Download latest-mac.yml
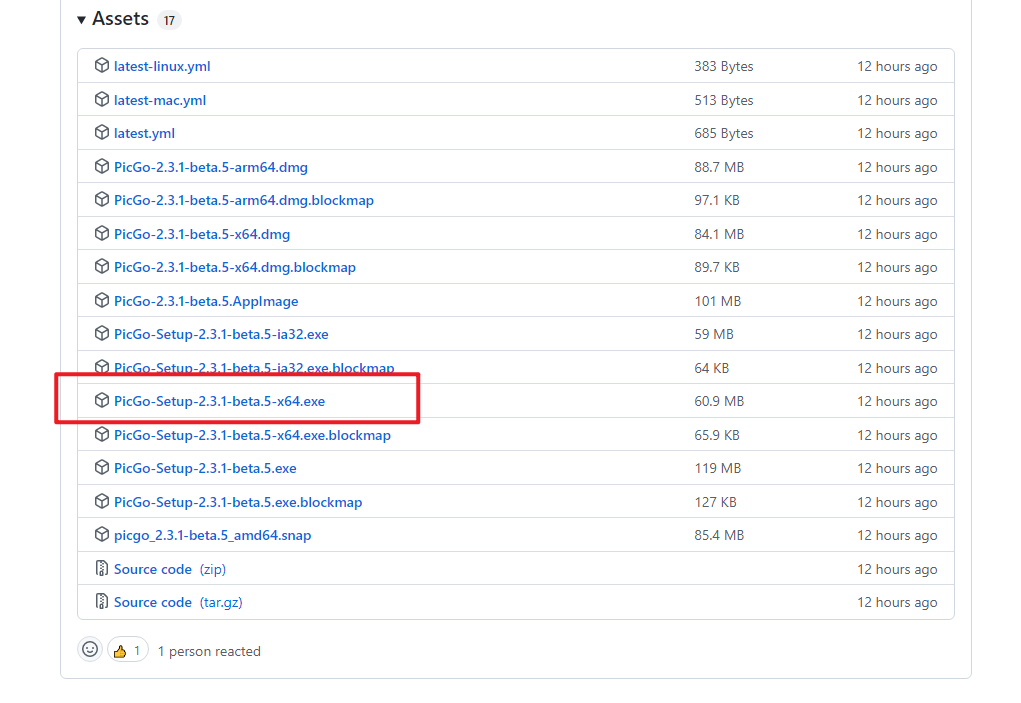 click(x=160, y=100)
